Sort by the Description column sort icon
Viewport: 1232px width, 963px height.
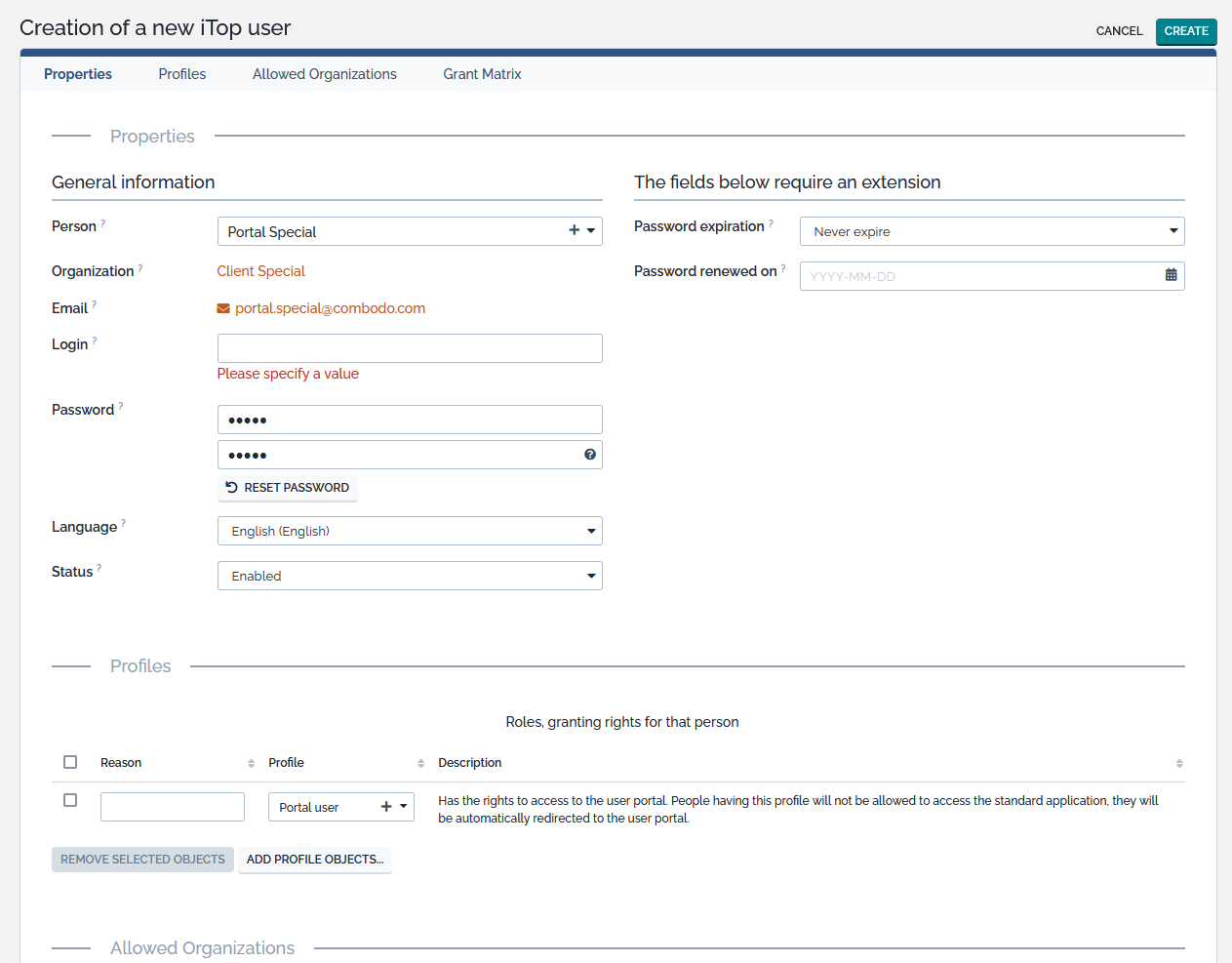[1178, 763]
